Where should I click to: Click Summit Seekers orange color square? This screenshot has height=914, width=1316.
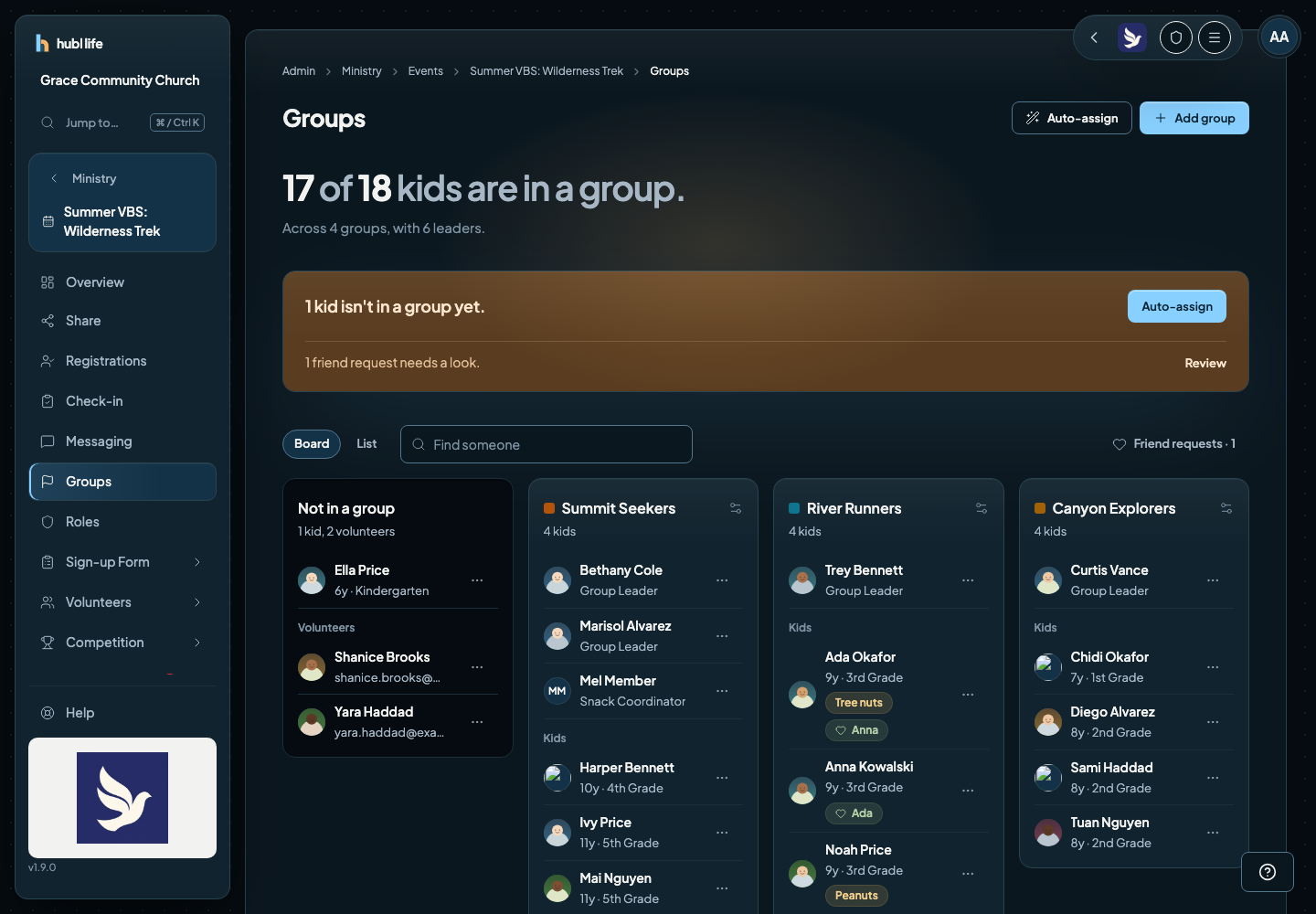(549, 508)
